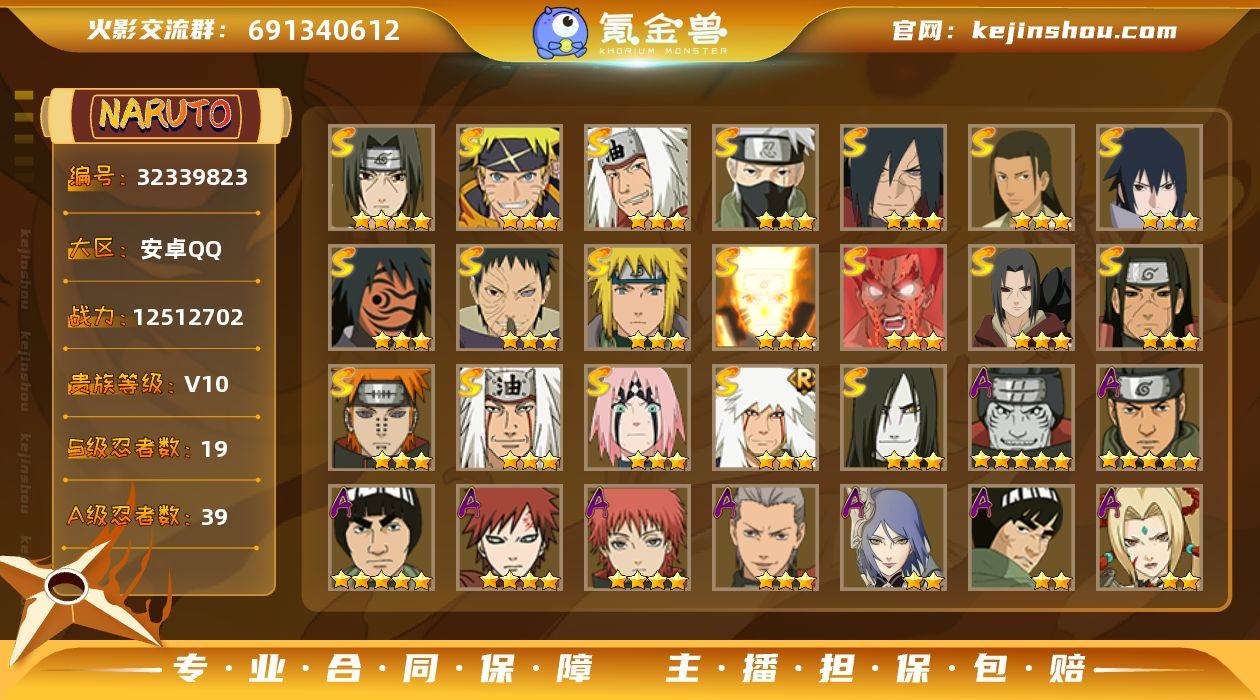Choose the red-skinned Might Guy avatar
This screenshot has width=1260, height=700.
[893, 297]
